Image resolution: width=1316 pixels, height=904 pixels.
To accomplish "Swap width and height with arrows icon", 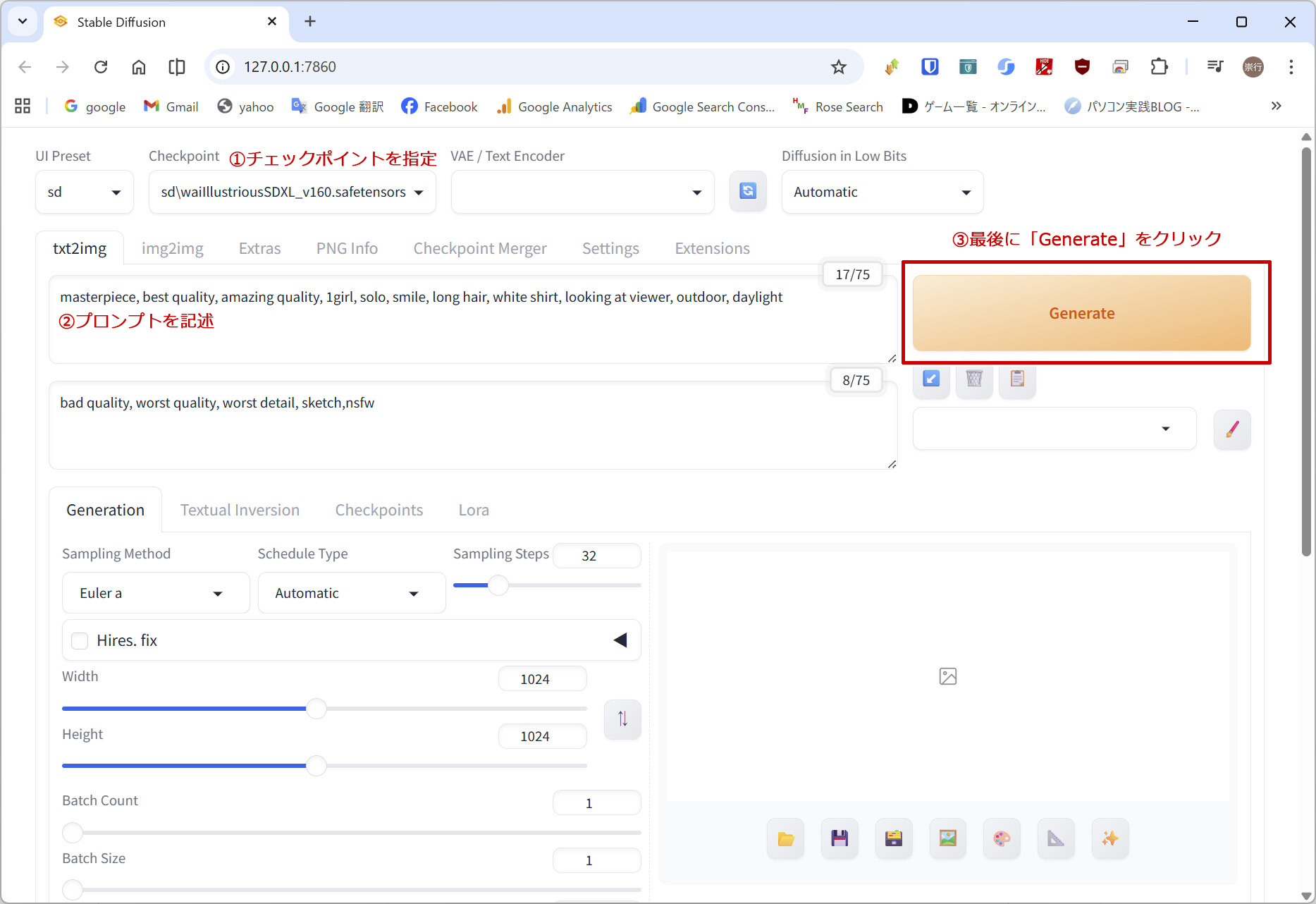I will pos(622,719).
